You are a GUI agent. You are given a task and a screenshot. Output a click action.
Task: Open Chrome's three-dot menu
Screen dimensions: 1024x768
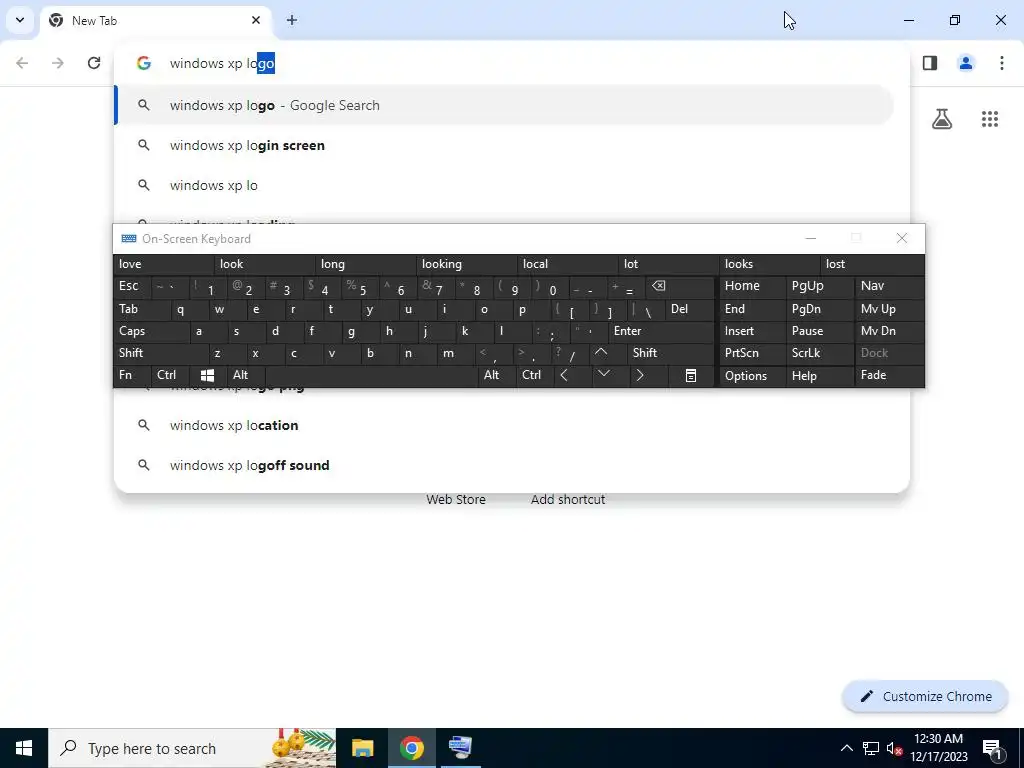pyautogui.click(x=1002, y=63)
